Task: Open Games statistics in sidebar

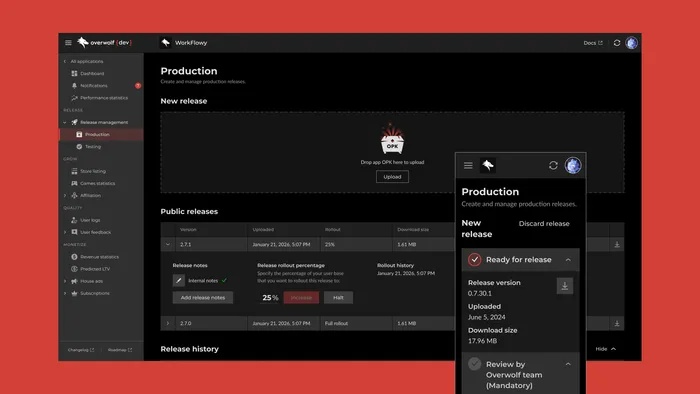Action: [x=97, y=183]
